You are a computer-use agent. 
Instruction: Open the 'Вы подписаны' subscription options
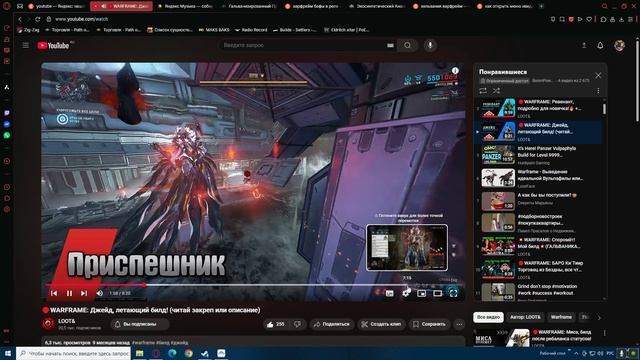(140, 324)
